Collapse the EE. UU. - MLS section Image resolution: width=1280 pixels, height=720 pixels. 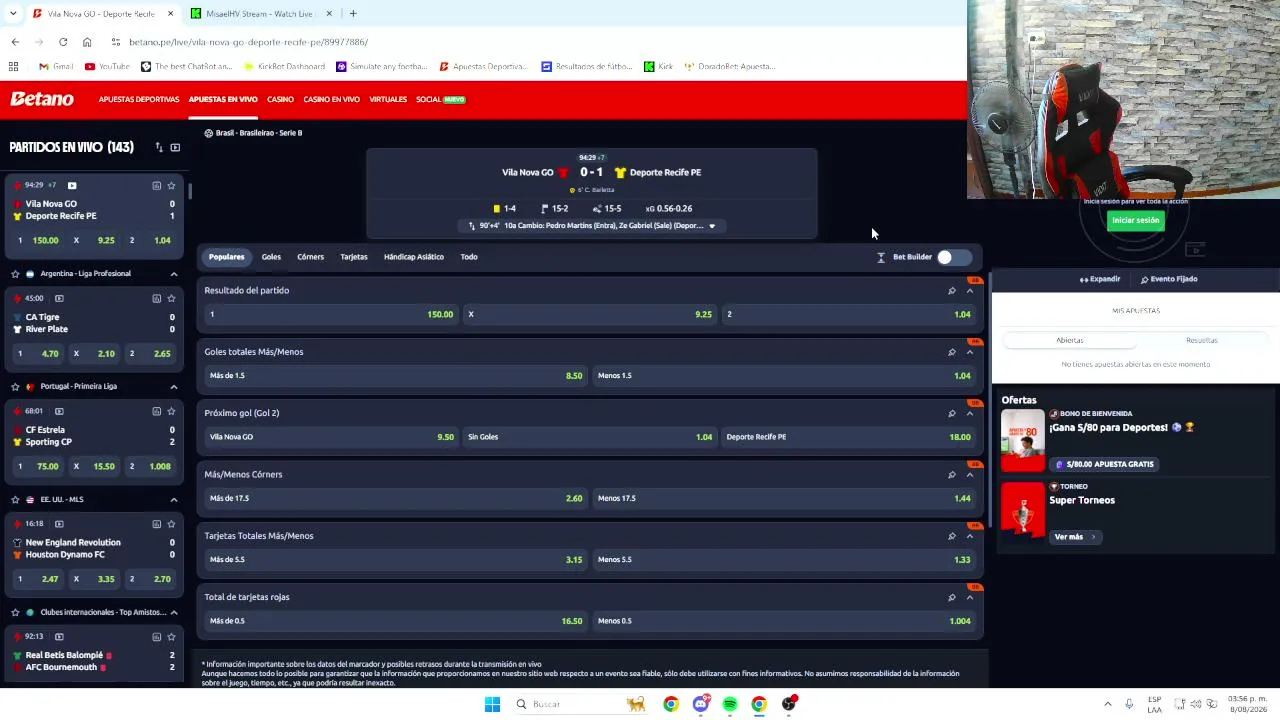[174, 499]
